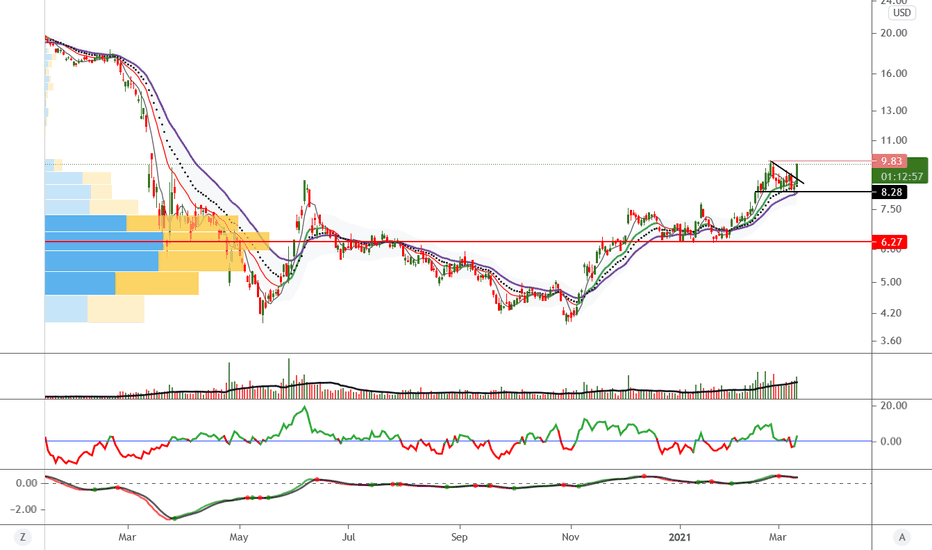Image resolution: width=932 pixels, height=550 pixels.
Task: Click the 4.20 price axis label
Action: (x=891, y=313)
